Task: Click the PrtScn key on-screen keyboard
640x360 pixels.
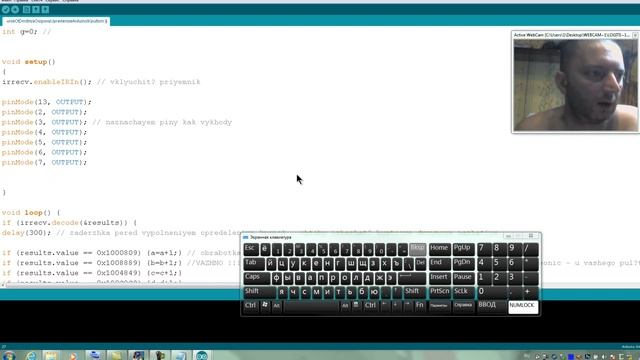Action: pyautogui.click(x=440, y=292)
